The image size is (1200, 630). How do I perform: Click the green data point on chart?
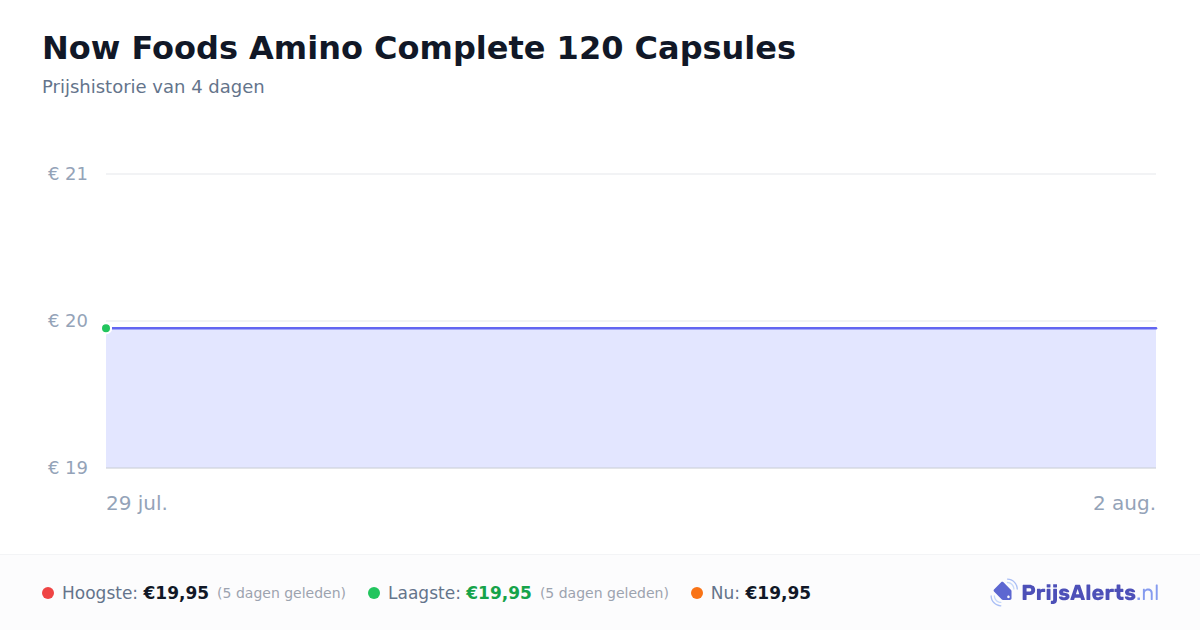click(106, 328)
